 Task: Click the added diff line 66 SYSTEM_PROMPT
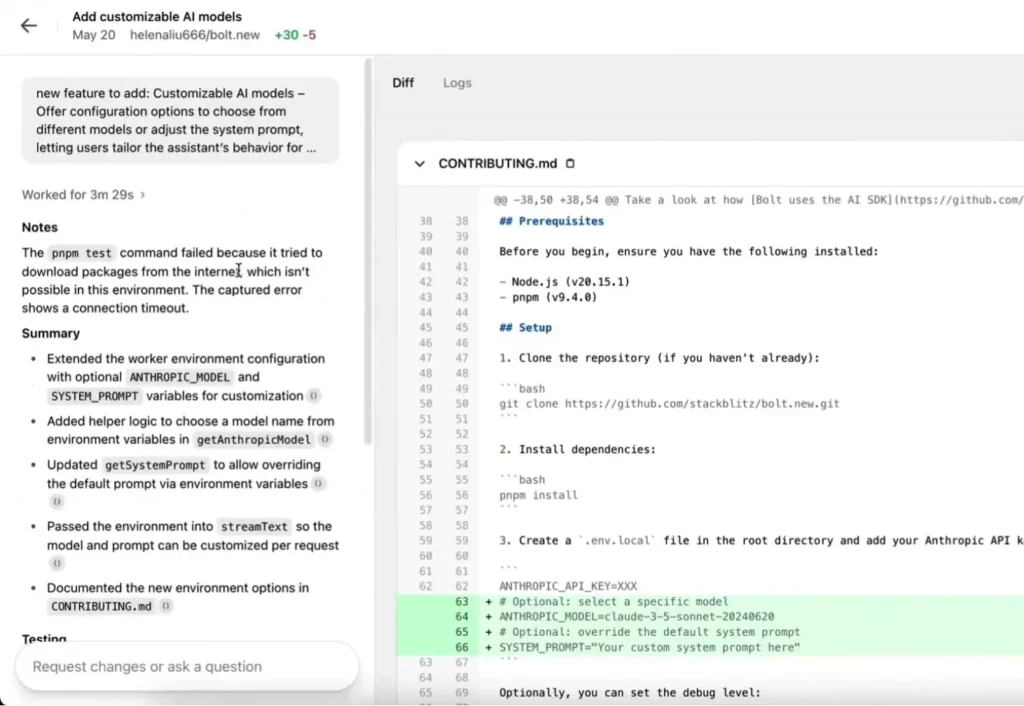[x=650, y=648]
